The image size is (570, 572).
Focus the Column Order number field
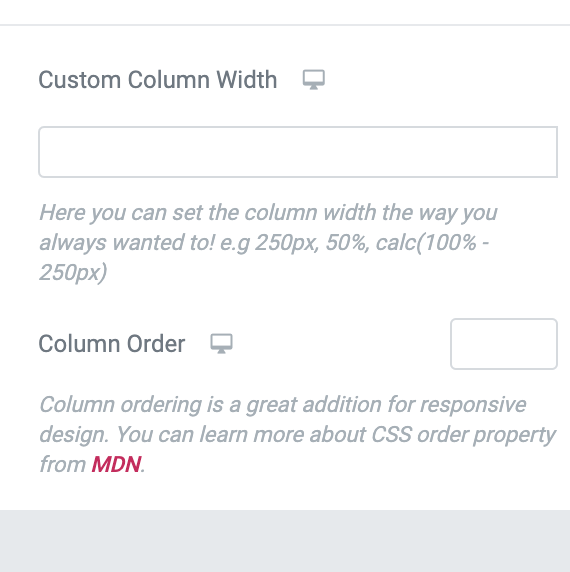504,344
